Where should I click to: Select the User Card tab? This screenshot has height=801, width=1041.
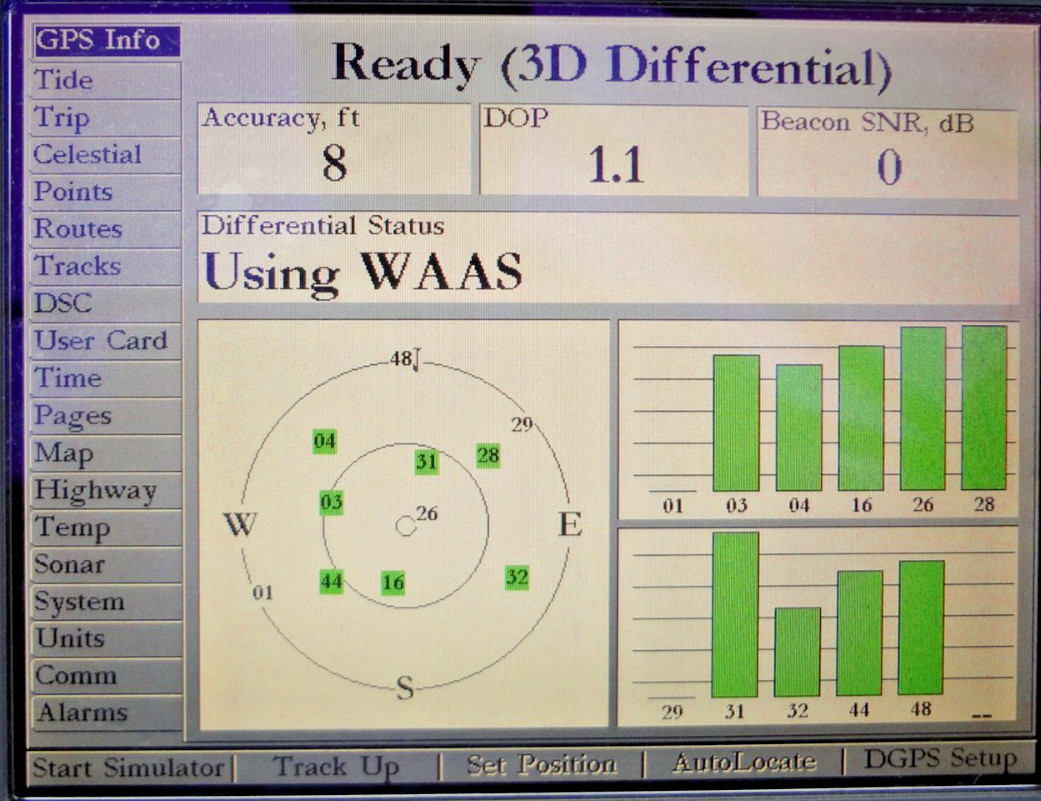(x=106, y=341)
